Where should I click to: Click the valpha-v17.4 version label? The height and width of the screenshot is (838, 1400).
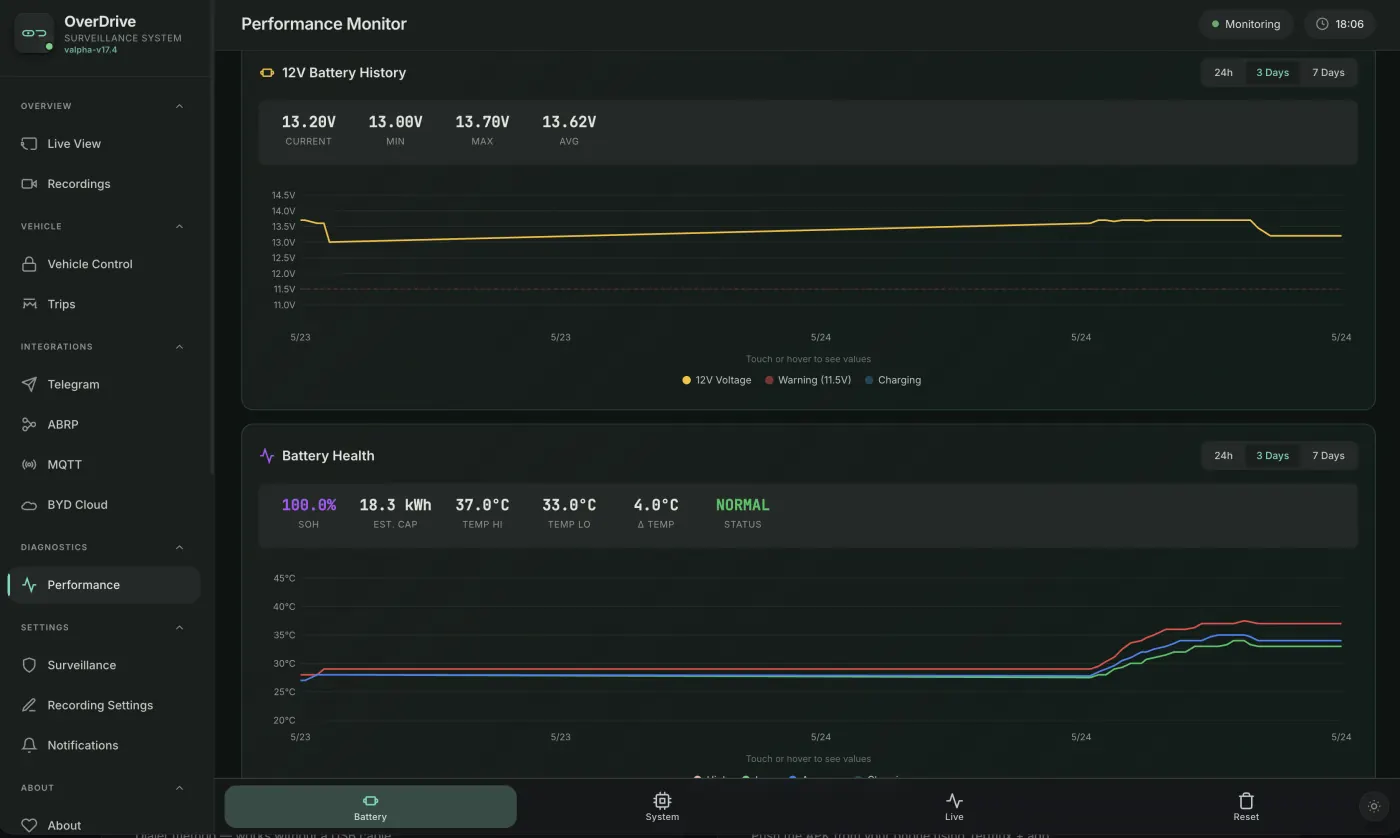pyautogui.click(x=91, y=50)
